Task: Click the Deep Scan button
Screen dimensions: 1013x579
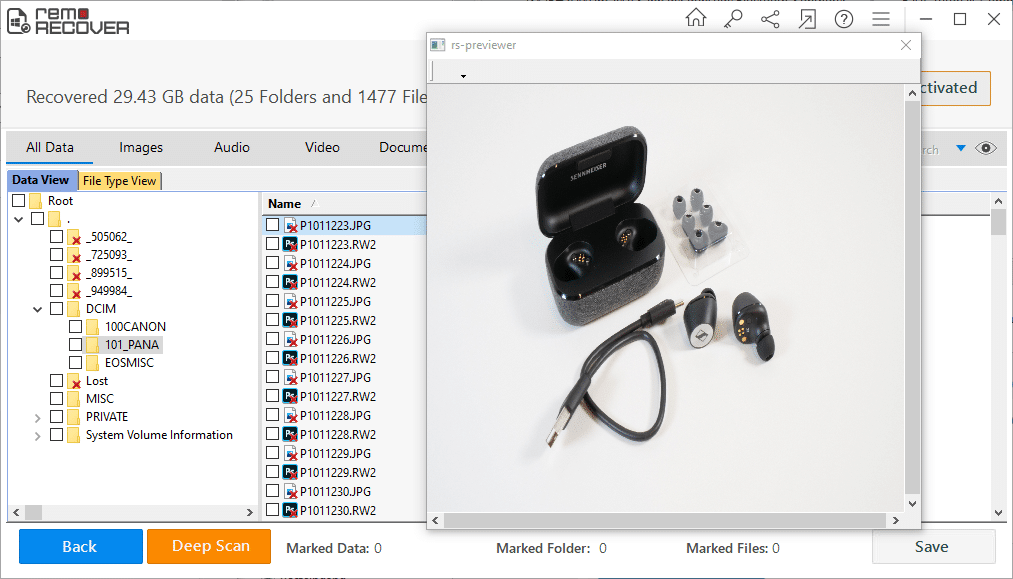Action: pyautogui.click(x=209, y=546)
